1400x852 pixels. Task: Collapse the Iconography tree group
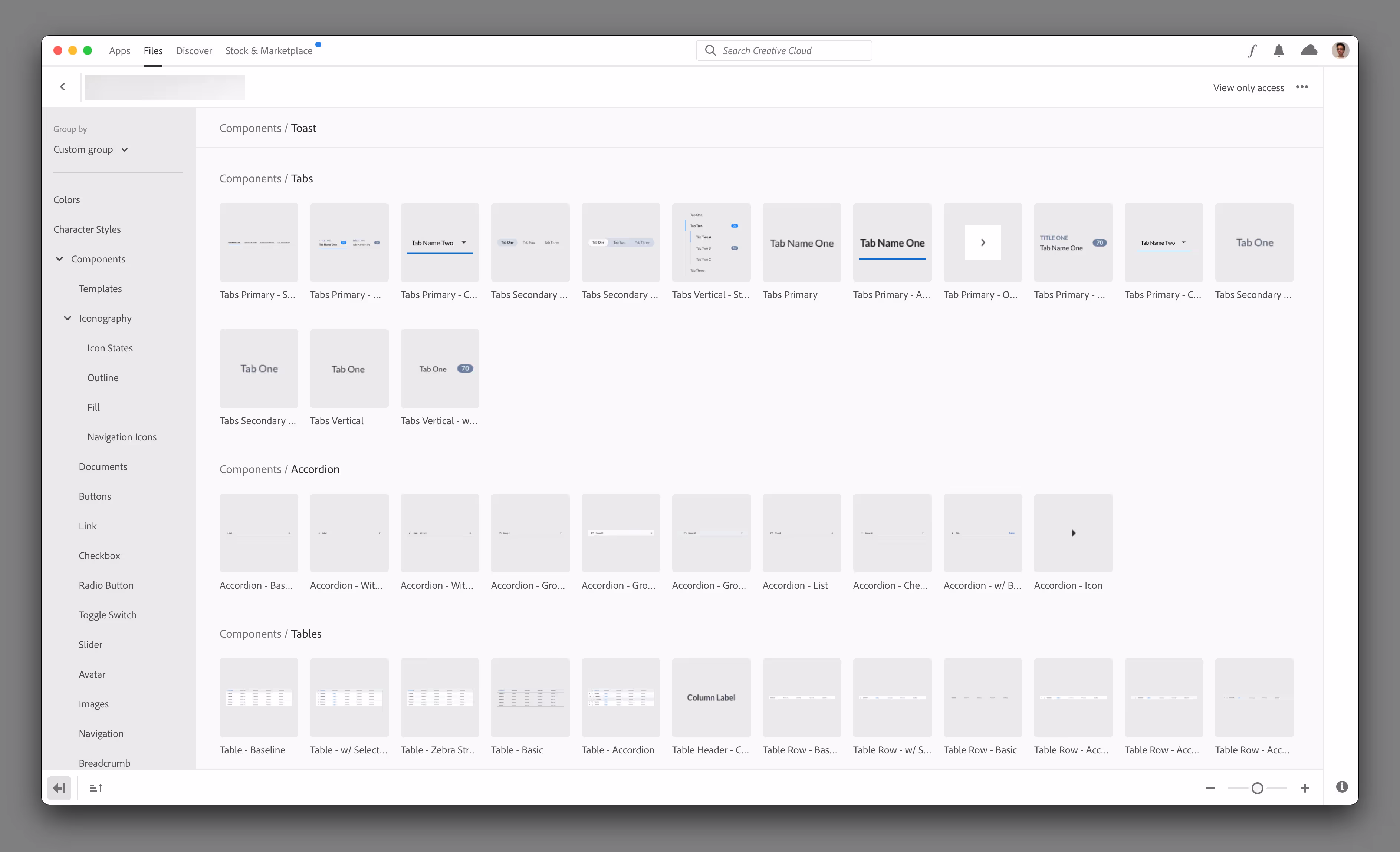(x=68, y=318)
